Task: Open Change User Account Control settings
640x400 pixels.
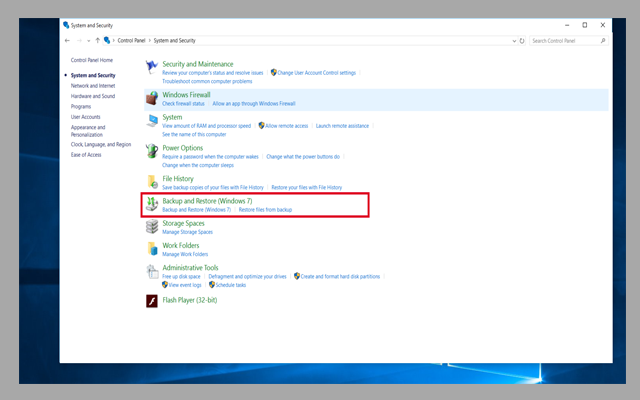Action: [316, 73]
